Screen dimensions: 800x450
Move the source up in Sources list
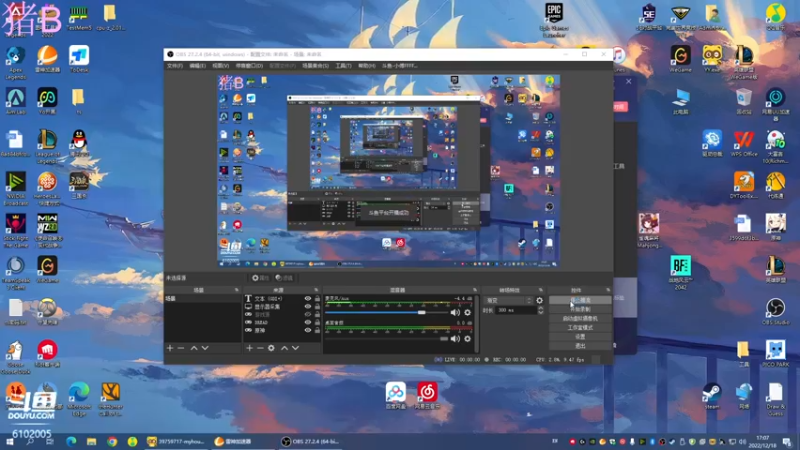(284, 348)
